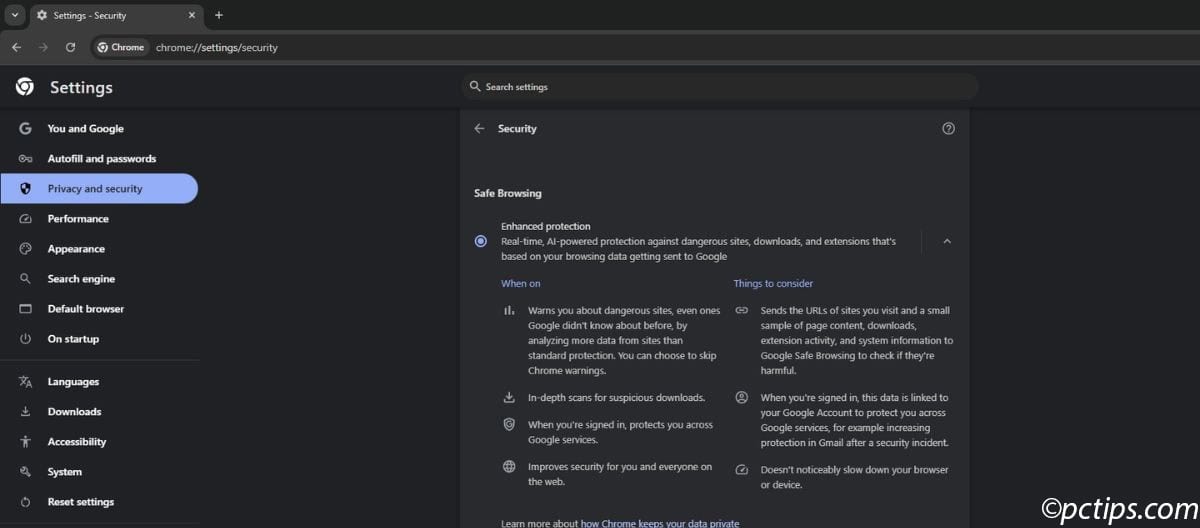Click the back arrow beside Security heading
The image size is (1200, 528).
point(479,129)
